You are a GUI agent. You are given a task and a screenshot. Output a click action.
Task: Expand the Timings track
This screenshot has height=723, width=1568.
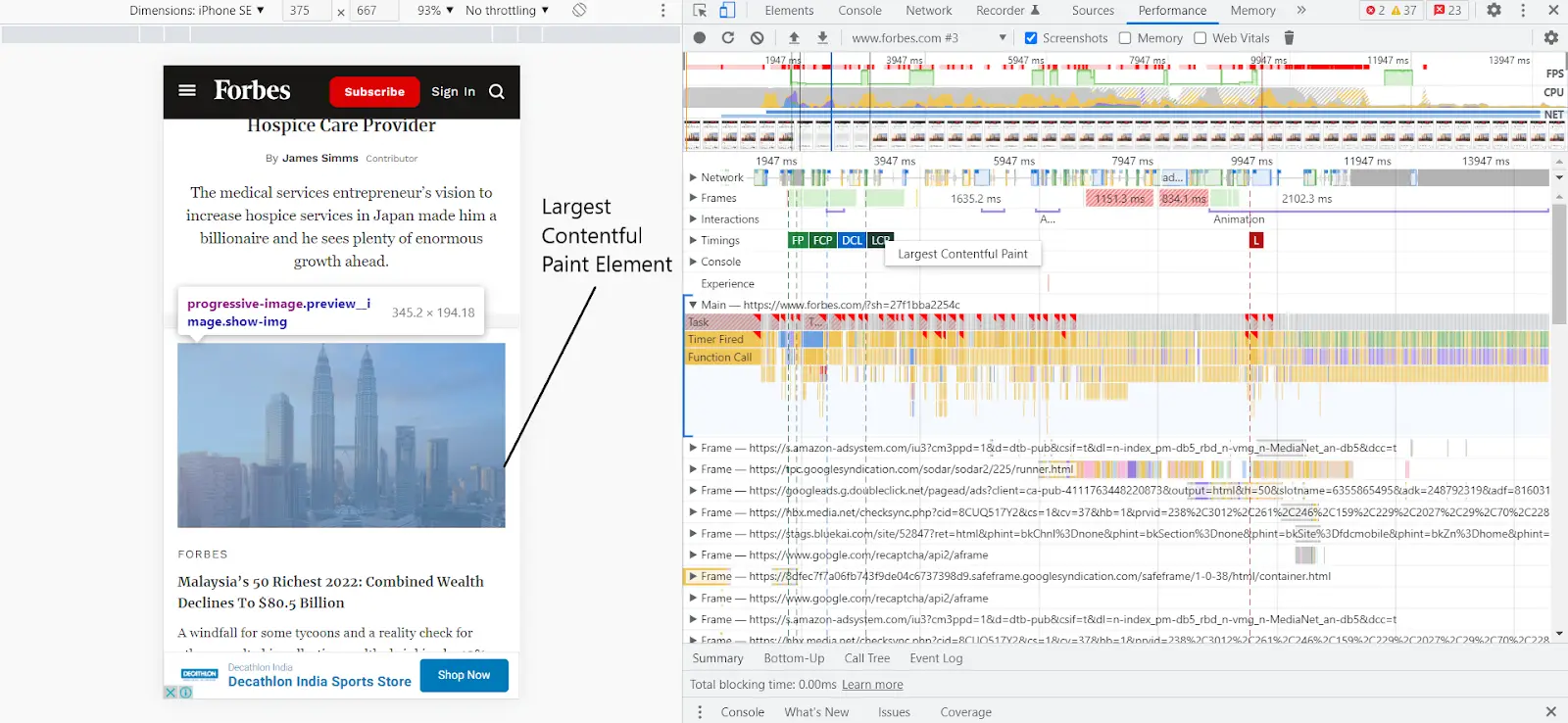tap(693, 240)
